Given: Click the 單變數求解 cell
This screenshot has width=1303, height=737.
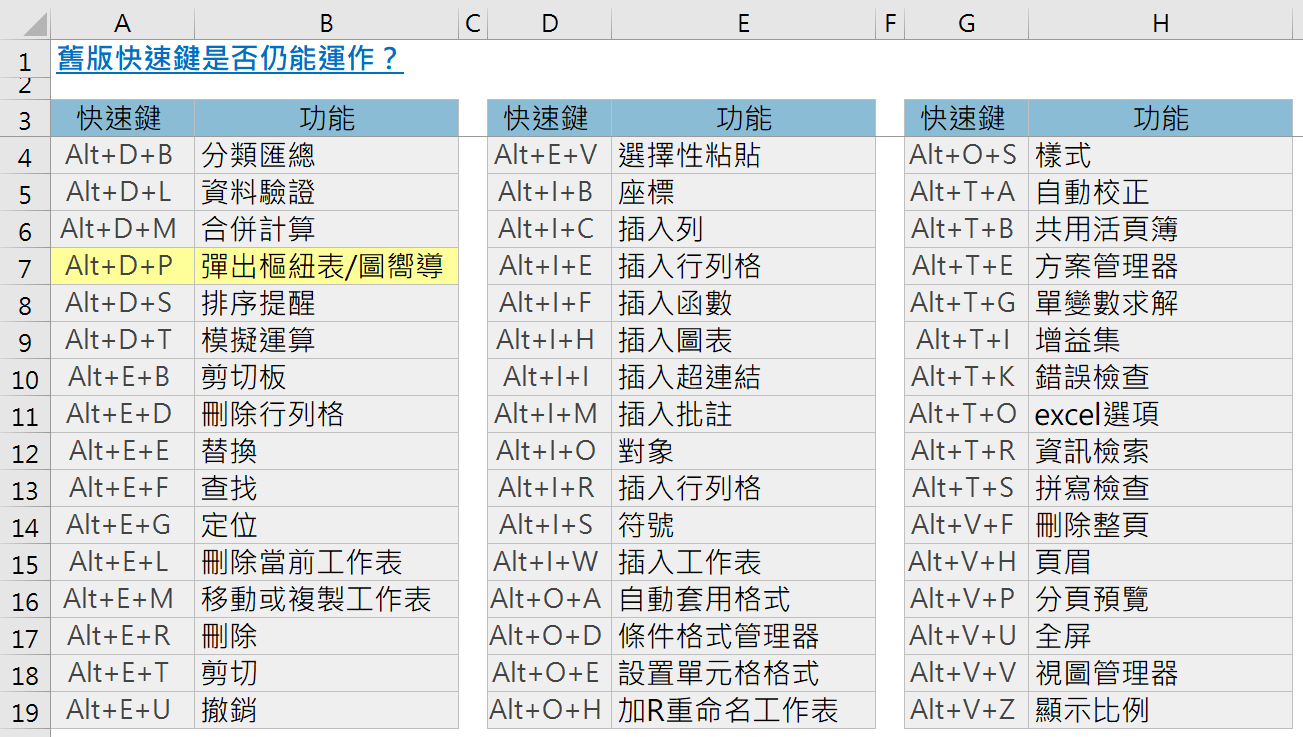Looking at the screenshot, I should point(1160,303).
